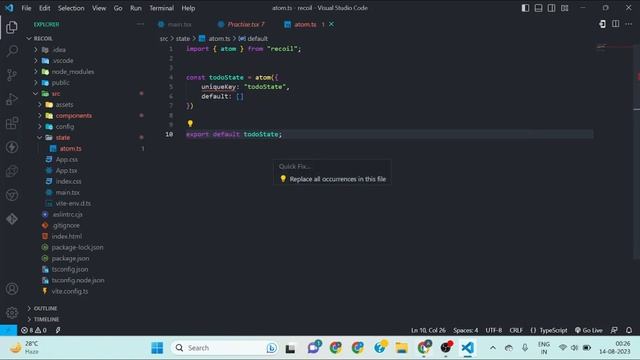Open File Explorer from taskbar
640x360 pixels.
pyautogui.click(x=402, y=348)
